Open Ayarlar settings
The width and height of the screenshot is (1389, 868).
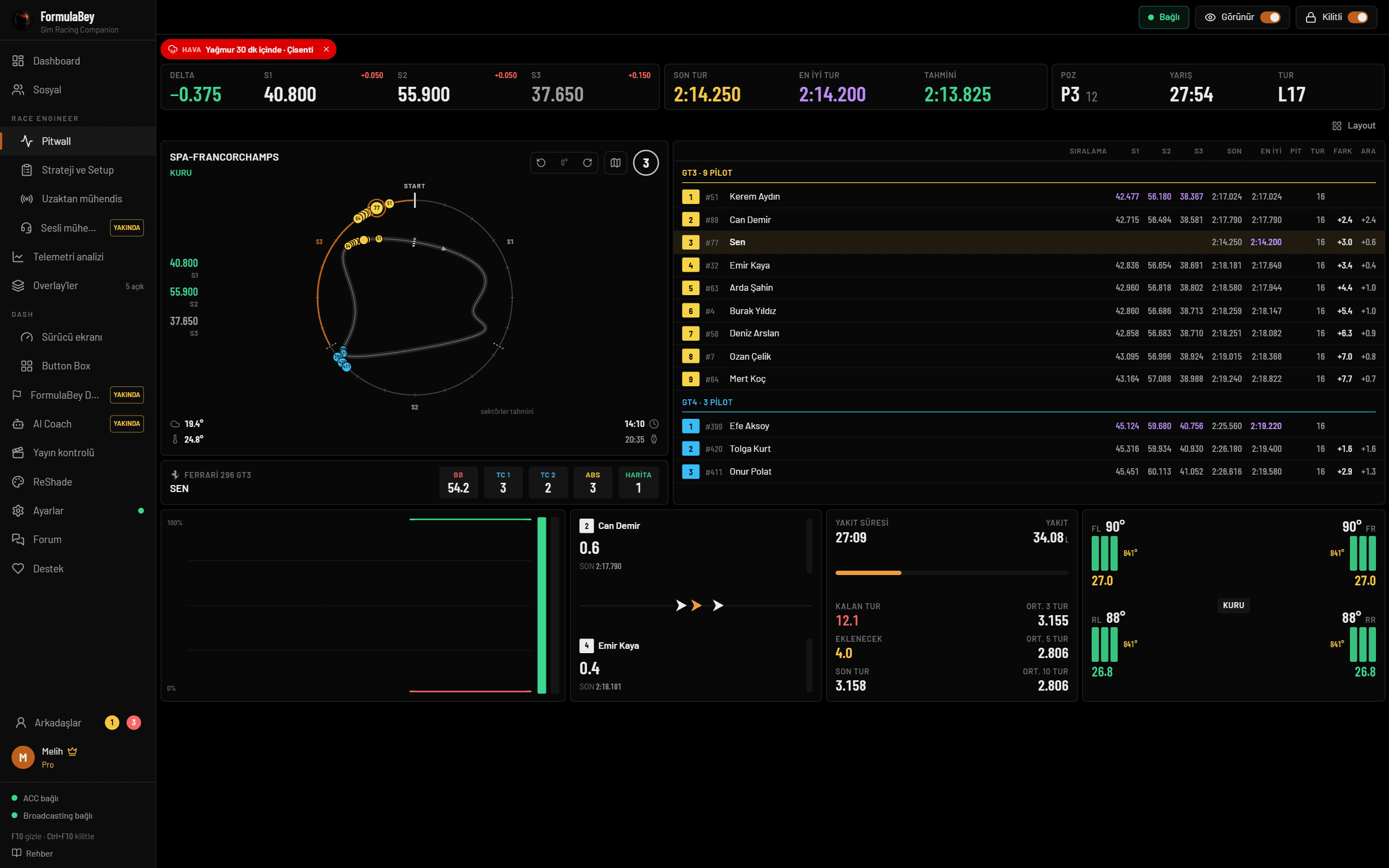(x=78, y=510)
